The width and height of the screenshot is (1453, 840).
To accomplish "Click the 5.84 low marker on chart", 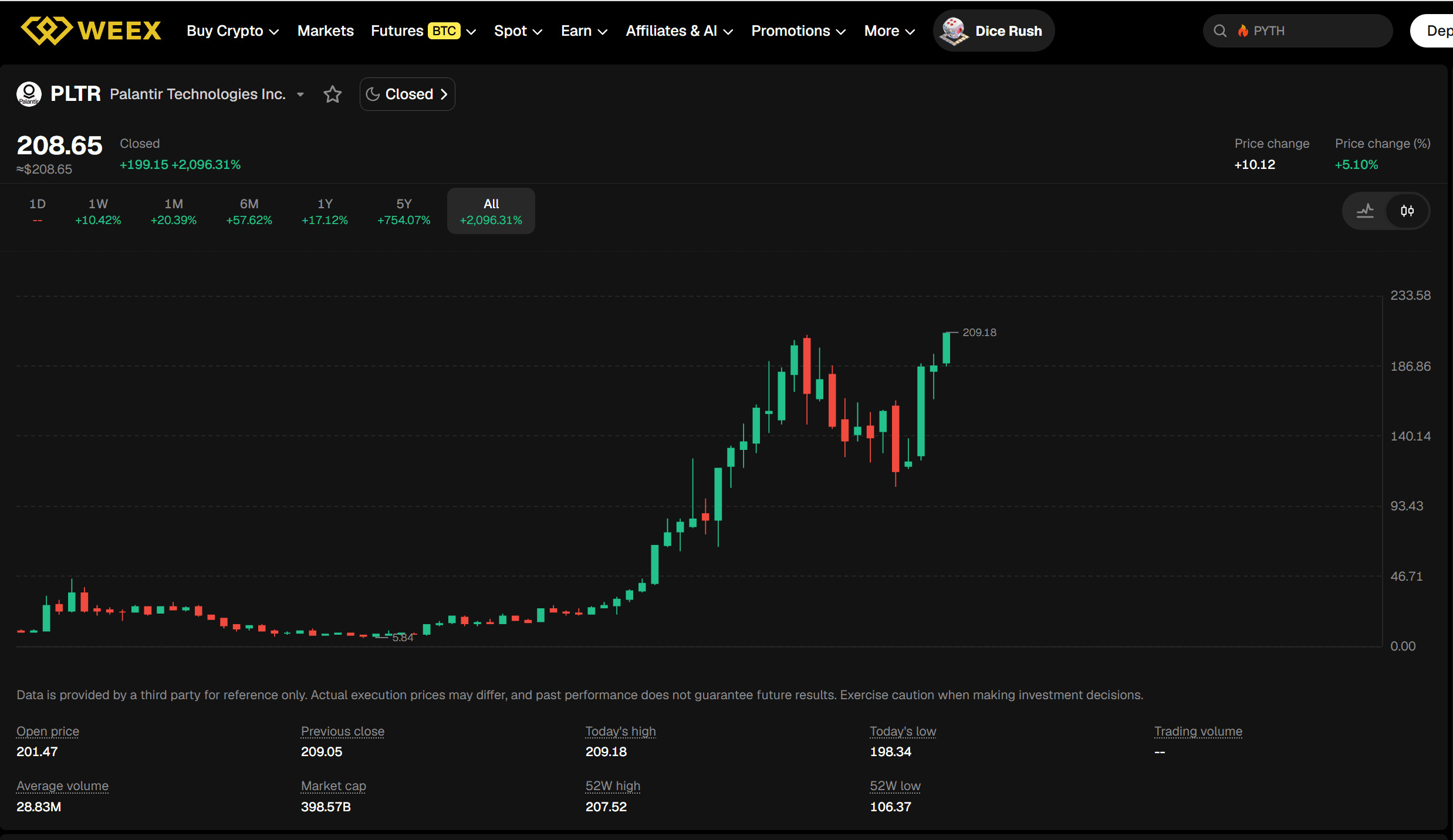I will [403, 638].
